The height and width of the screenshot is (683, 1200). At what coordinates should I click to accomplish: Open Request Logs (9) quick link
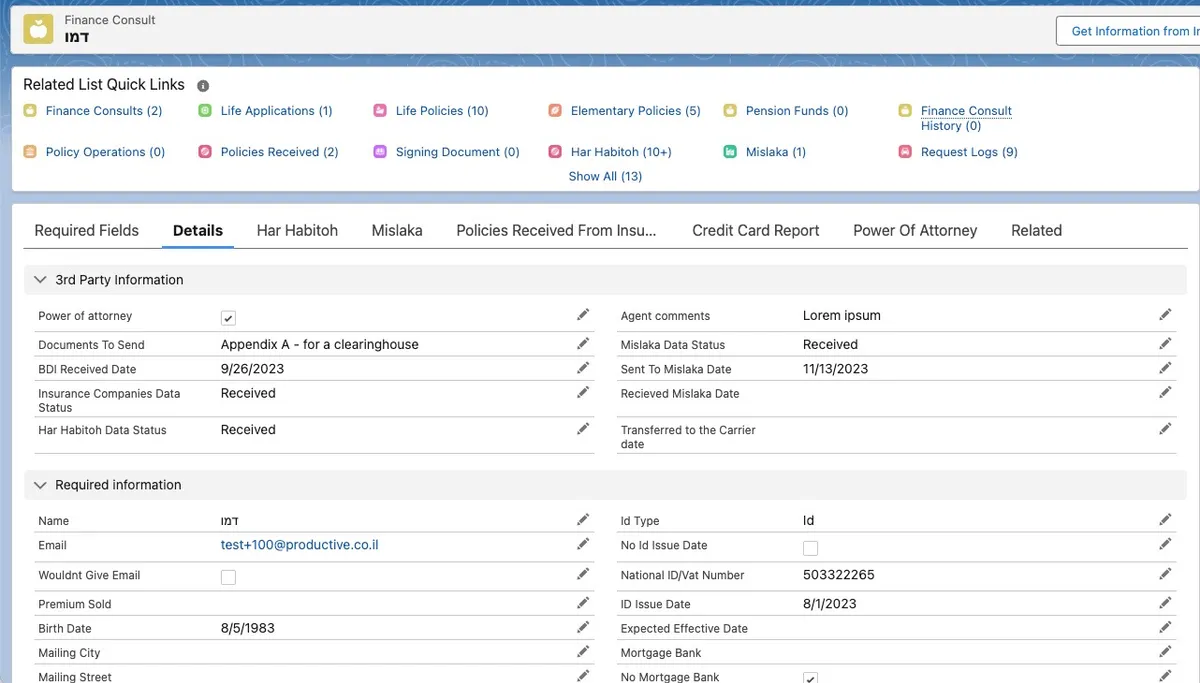[969, 152]
